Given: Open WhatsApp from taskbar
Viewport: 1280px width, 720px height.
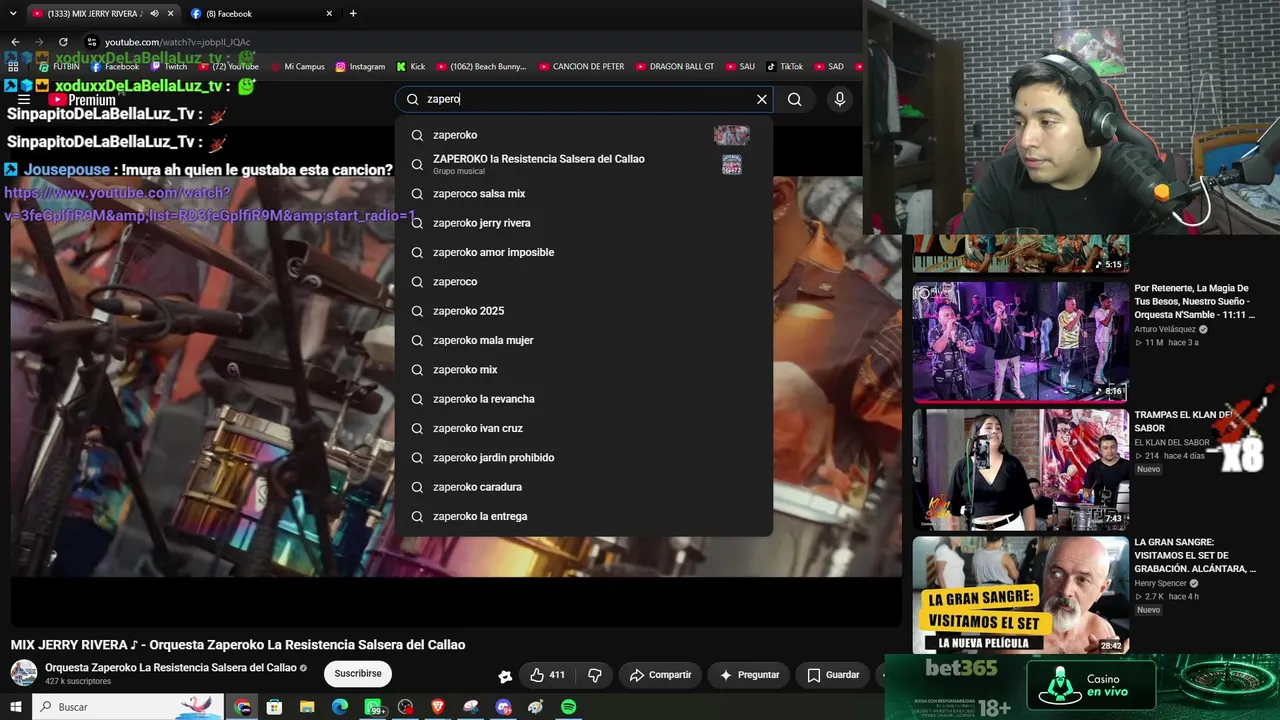Looking at the screenshot, I should [375, 707].
